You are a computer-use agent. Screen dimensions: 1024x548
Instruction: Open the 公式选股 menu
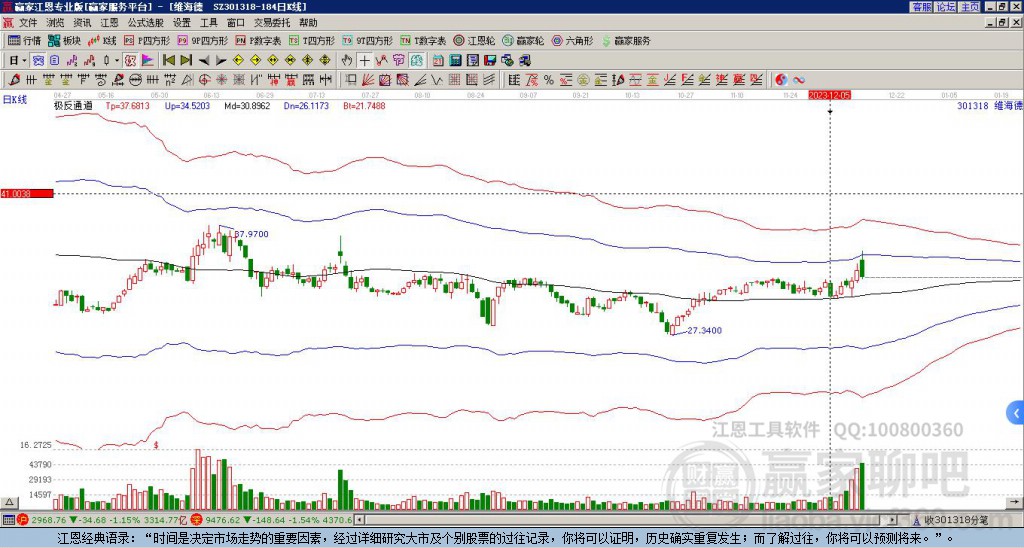click(x=146, y=23)
